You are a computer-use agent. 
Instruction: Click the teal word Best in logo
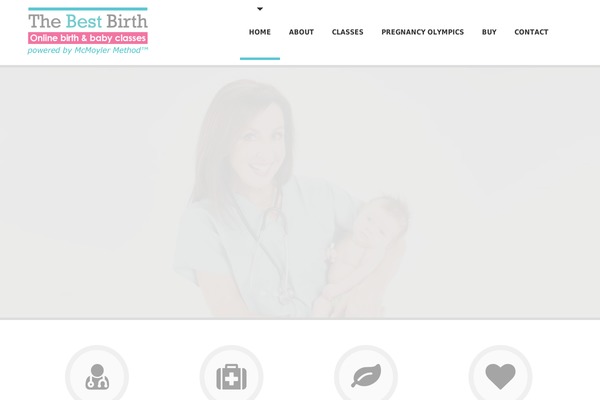click(x=84, y=21)
